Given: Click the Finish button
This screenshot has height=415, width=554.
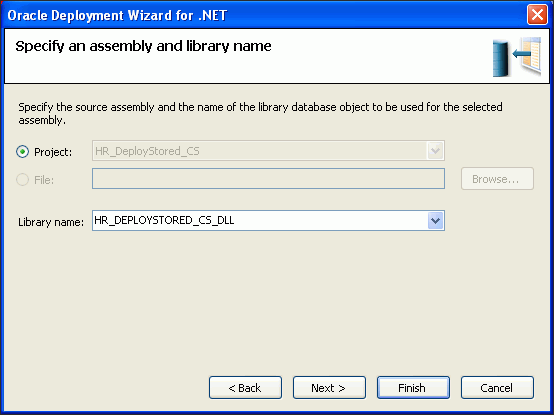Looking at the screenshot, I should point(413,388).
